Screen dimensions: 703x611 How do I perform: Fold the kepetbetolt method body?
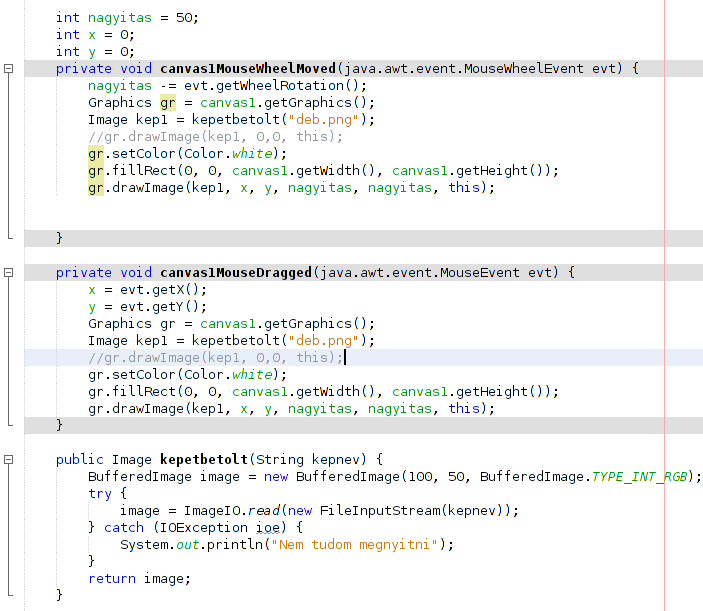8,459
